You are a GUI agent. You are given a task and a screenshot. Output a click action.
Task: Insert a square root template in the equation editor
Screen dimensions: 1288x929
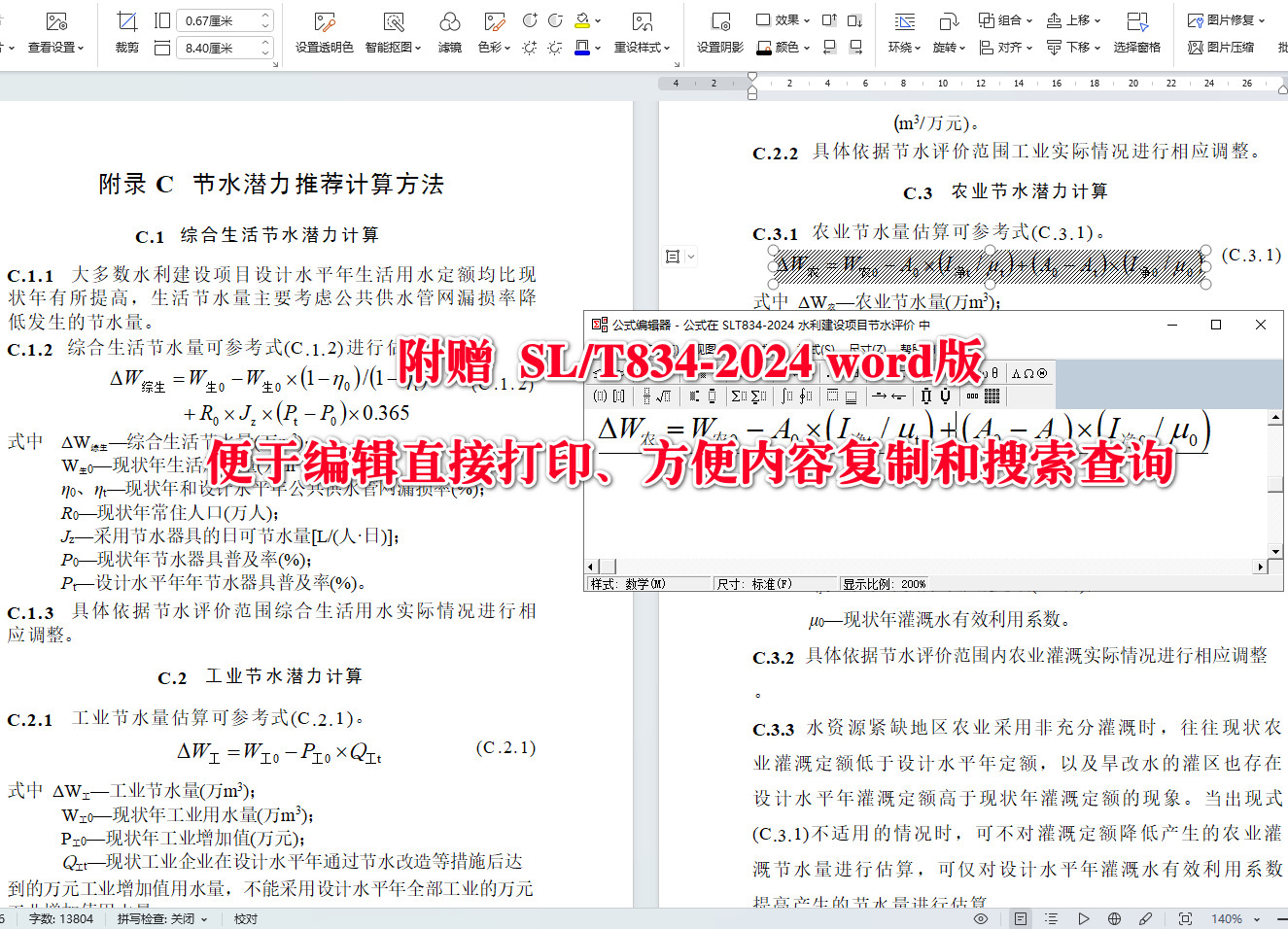coord(662,396)
